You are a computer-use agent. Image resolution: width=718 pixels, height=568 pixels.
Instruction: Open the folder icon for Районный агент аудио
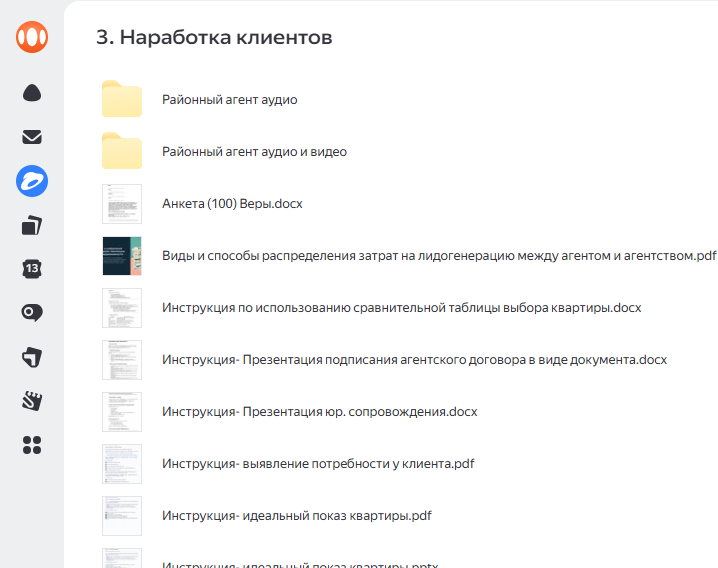coord(122,99)
